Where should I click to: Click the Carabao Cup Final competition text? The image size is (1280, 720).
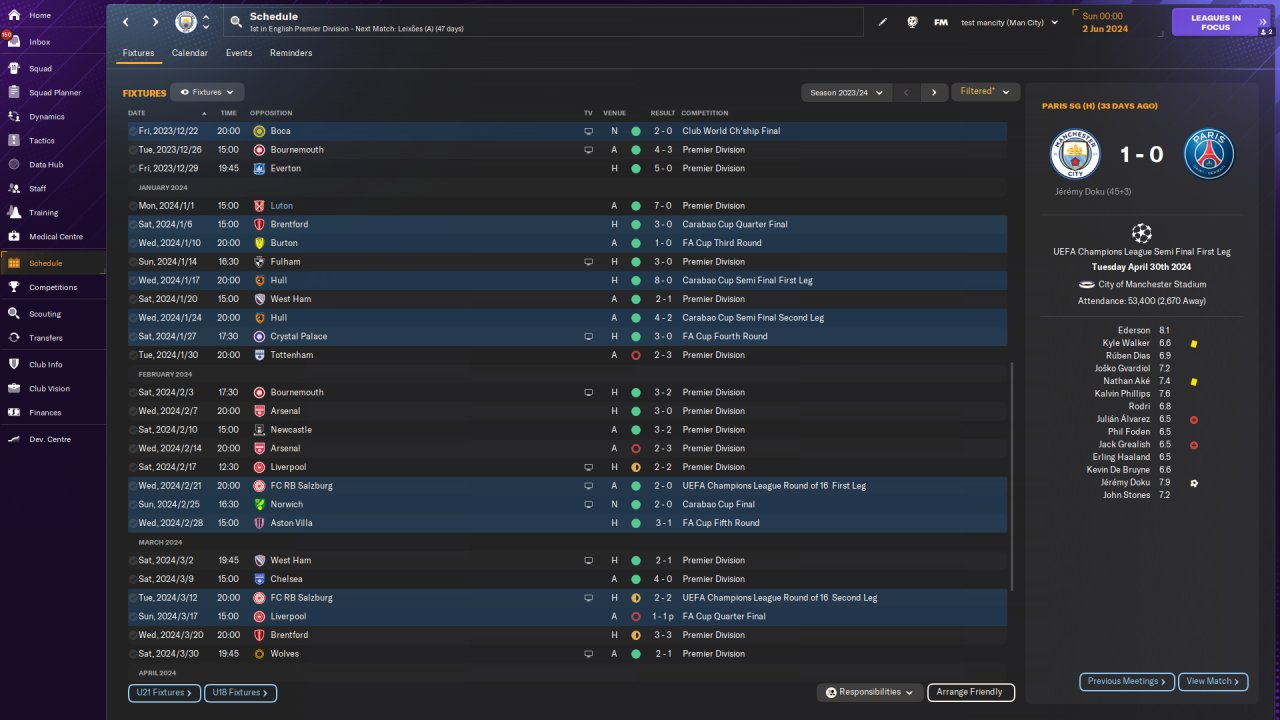(x=718, y=505)
